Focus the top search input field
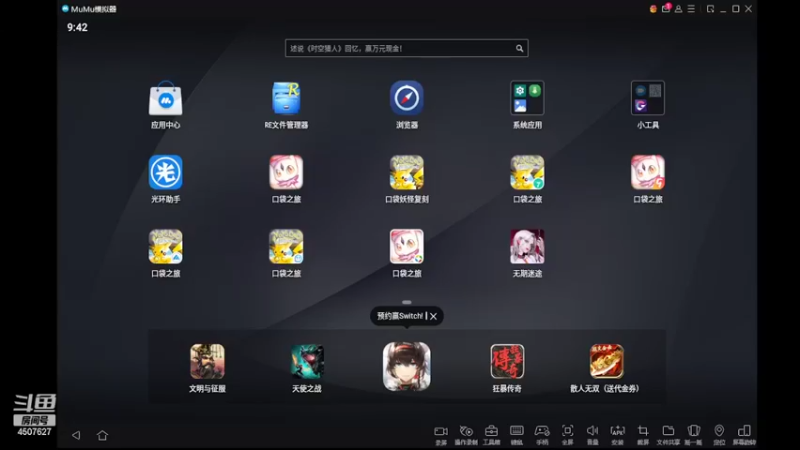This screenshot has width=800, height=450. (x=407, y=48)
